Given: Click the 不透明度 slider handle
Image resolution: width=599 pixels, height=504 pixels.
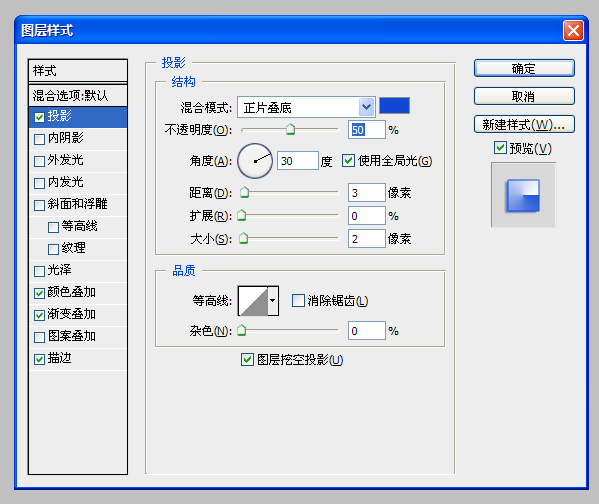Looking at the screenshot, I should [x=290, y=130].
